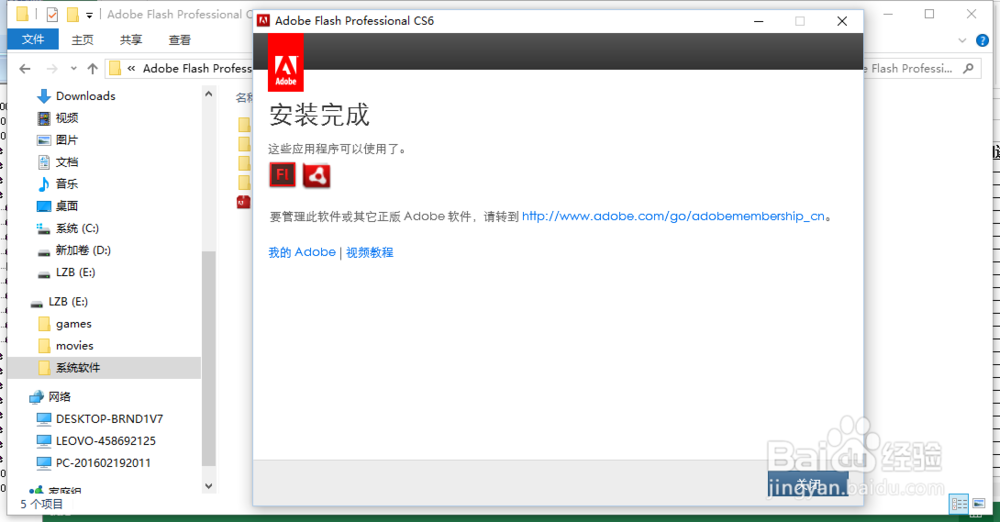Viewport: 1000px width, 522px height.
Task: Go forward in File Explorer
Action: [x=52, y=68]
